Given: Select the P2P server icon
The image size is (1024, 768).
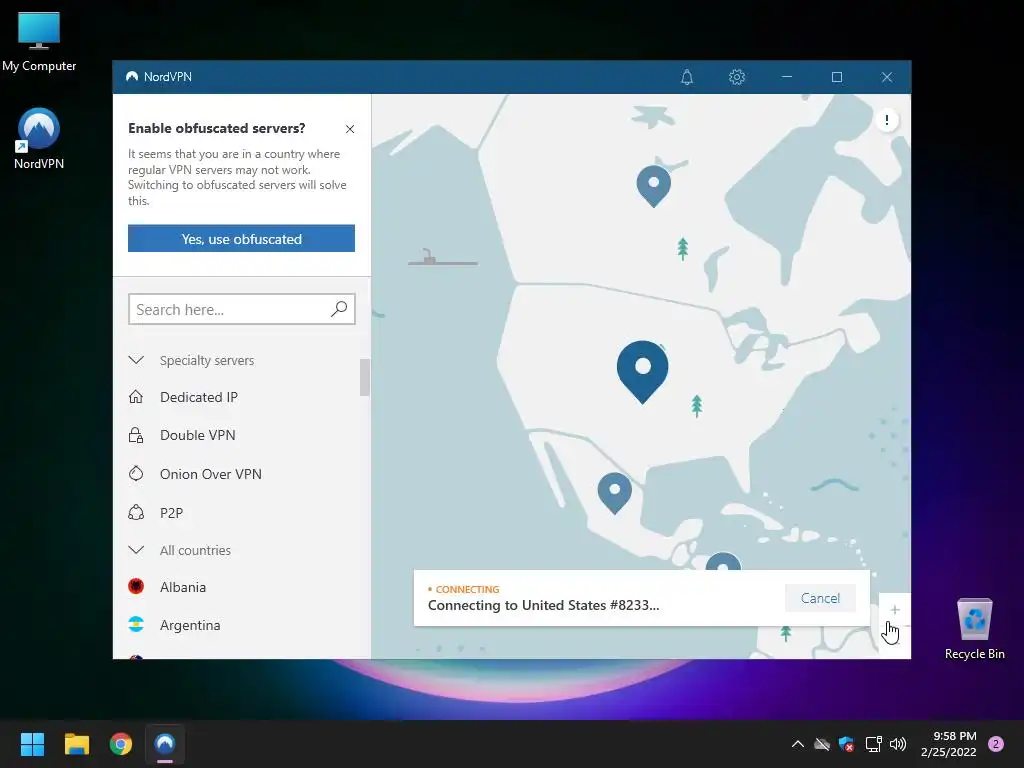Looking at the screenshot, I should [x=136, y=512].
